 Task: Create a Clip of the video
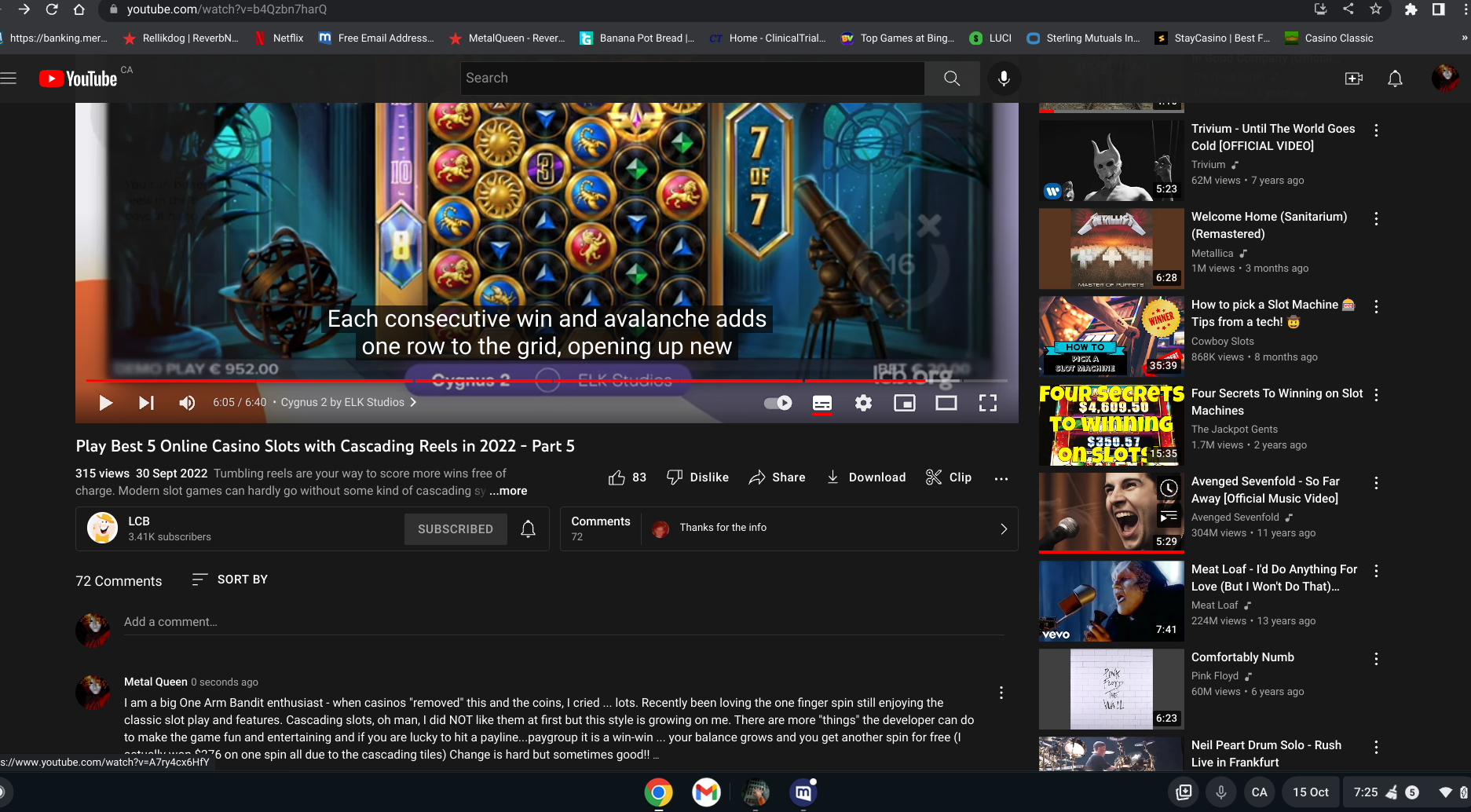click(x=949, y=477)
